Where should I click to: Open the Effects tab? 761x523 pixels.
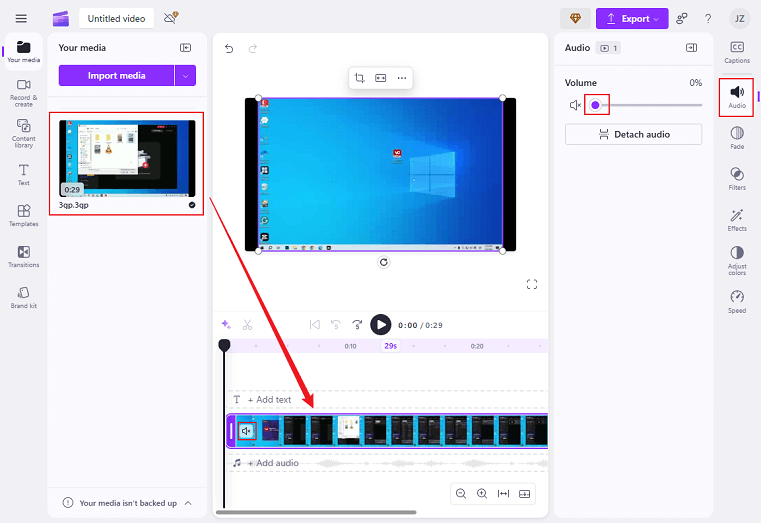(x=737, y=220)
